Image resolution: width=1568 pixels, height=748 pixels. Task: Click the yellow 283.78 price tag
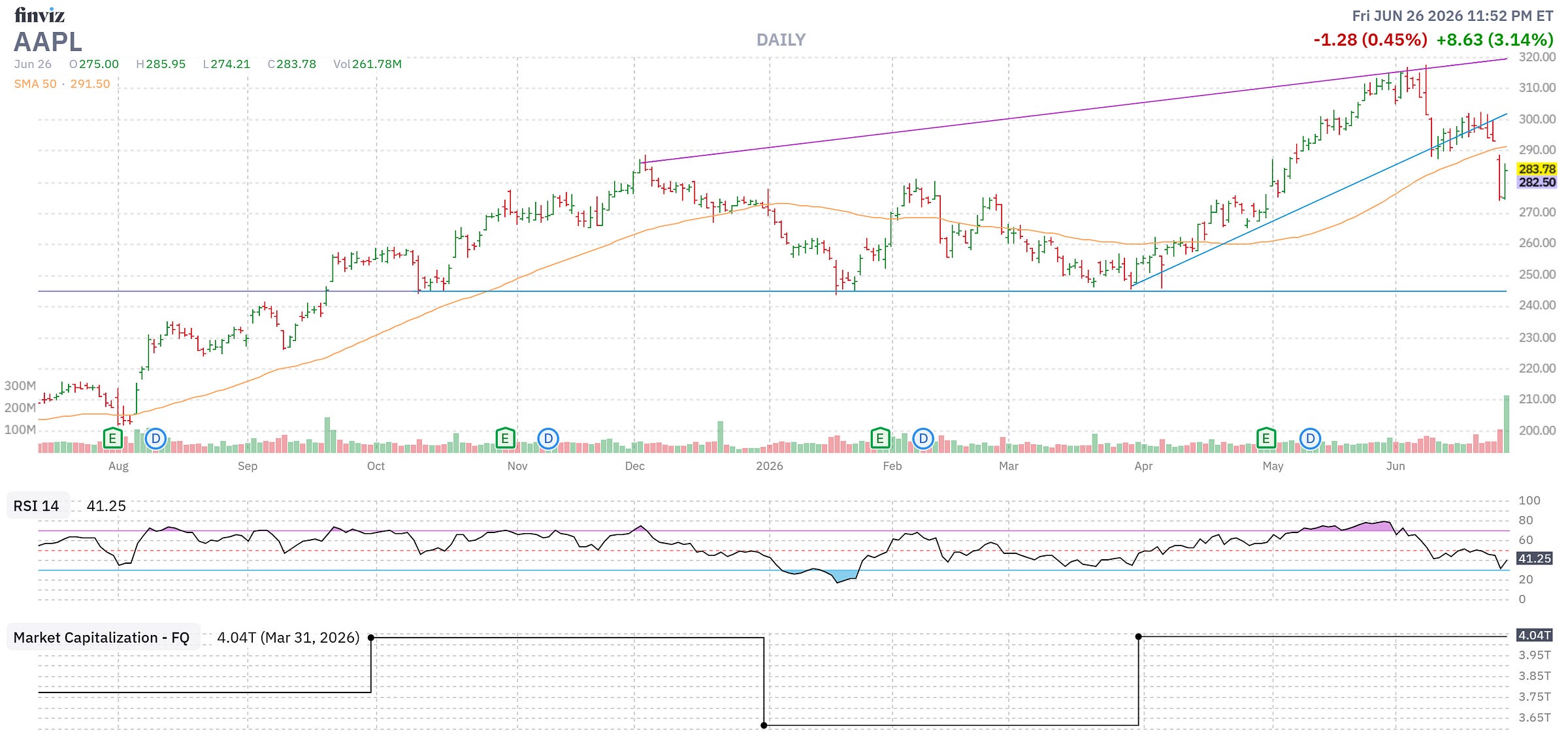click(1537, 169)
